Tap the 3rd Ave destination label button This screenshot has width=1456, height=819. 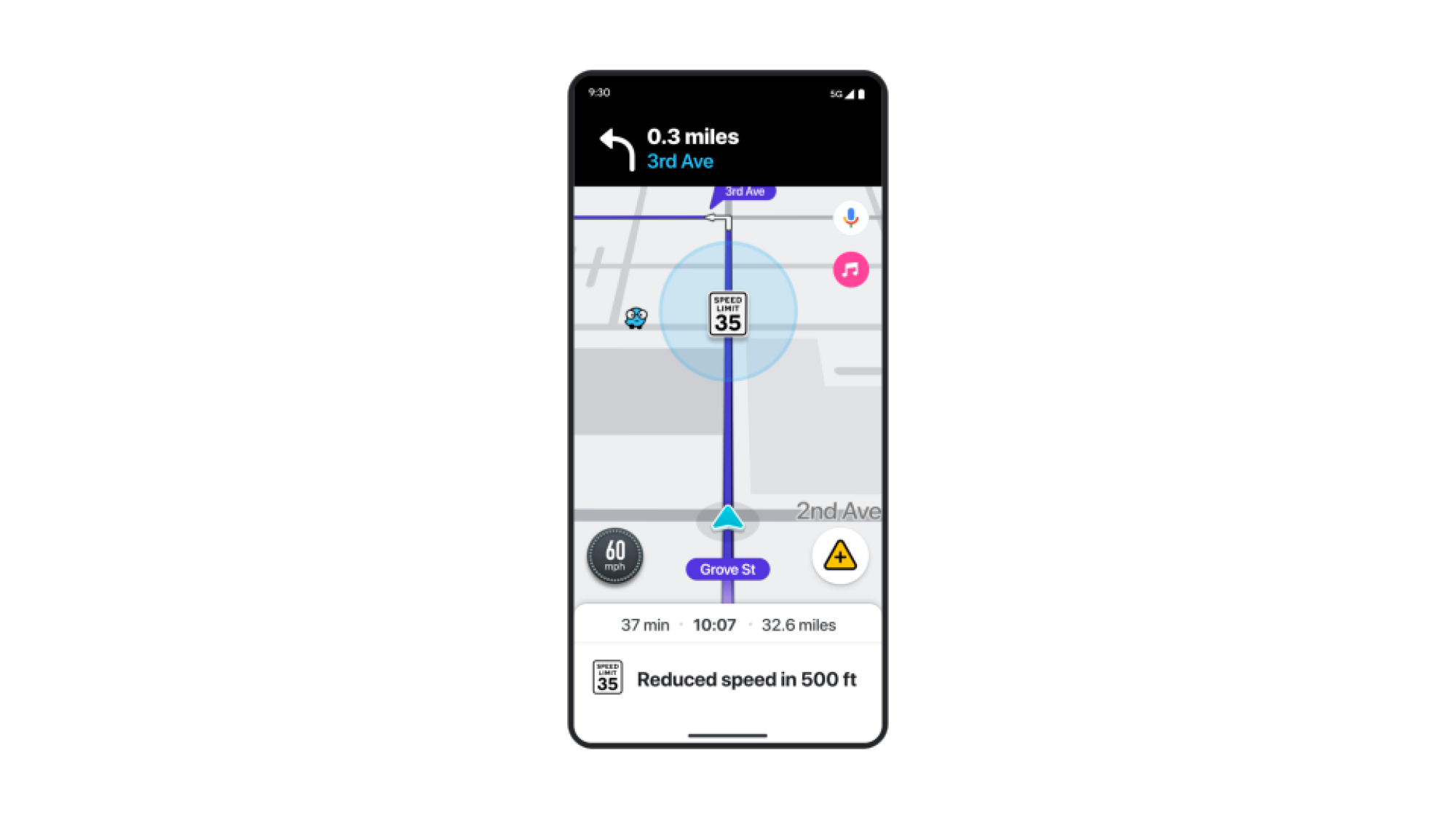743,192
